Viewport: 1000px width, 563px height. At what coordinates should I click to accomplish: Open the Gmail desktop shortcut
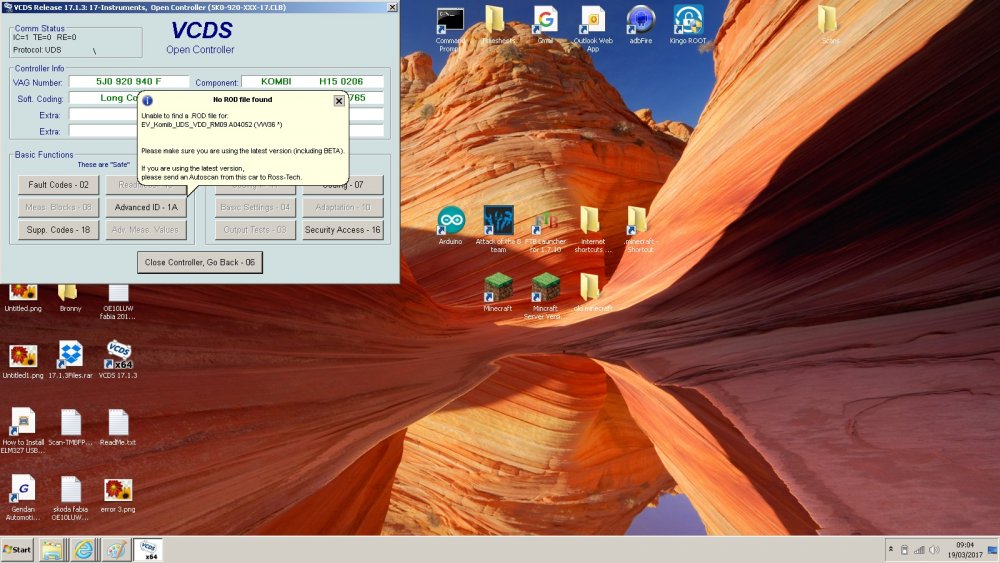point(545,25)
